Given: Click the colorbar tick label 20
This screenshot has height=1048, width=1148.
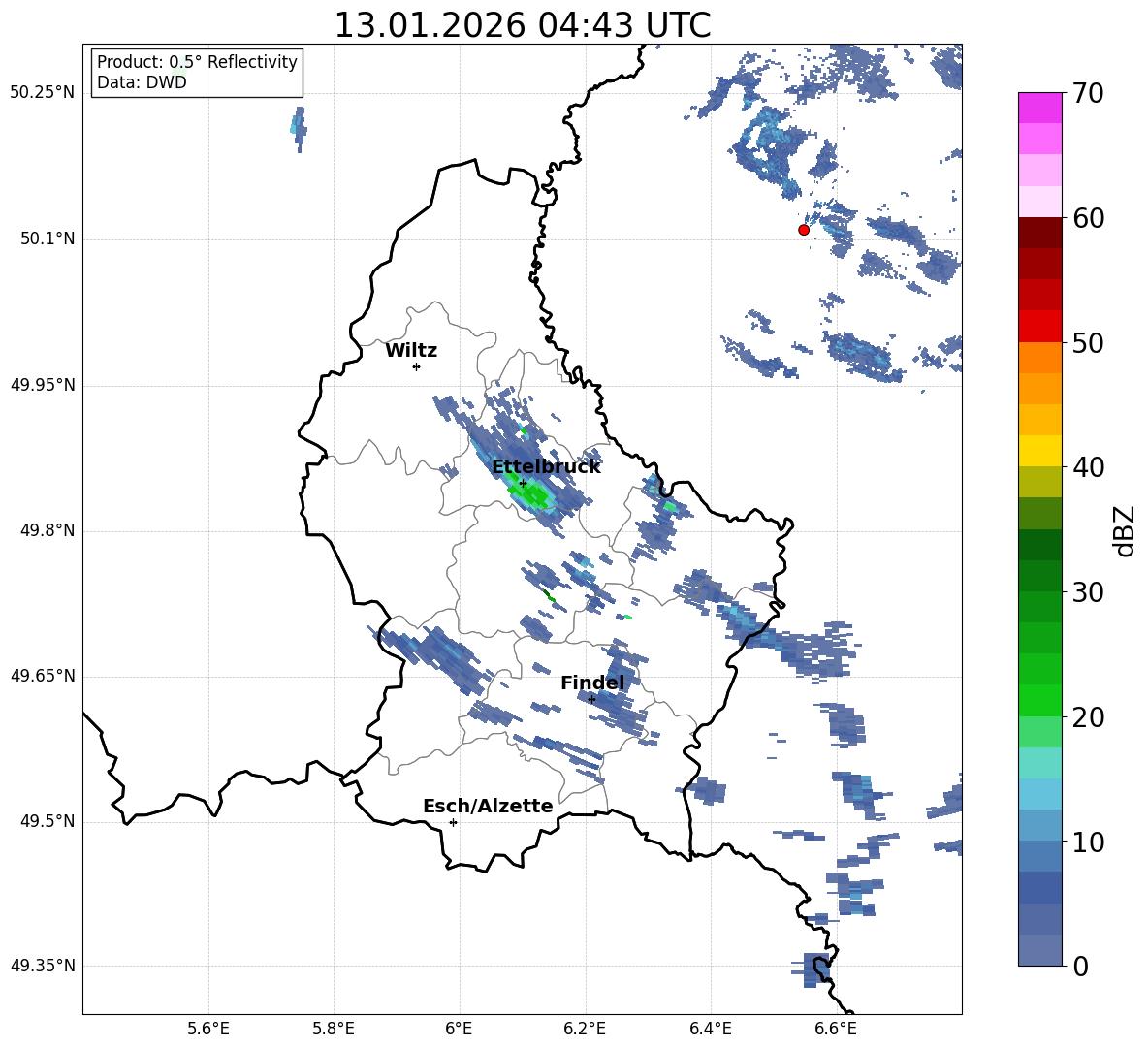Looking at the screenshot, I should click(x=1088, y=717).
